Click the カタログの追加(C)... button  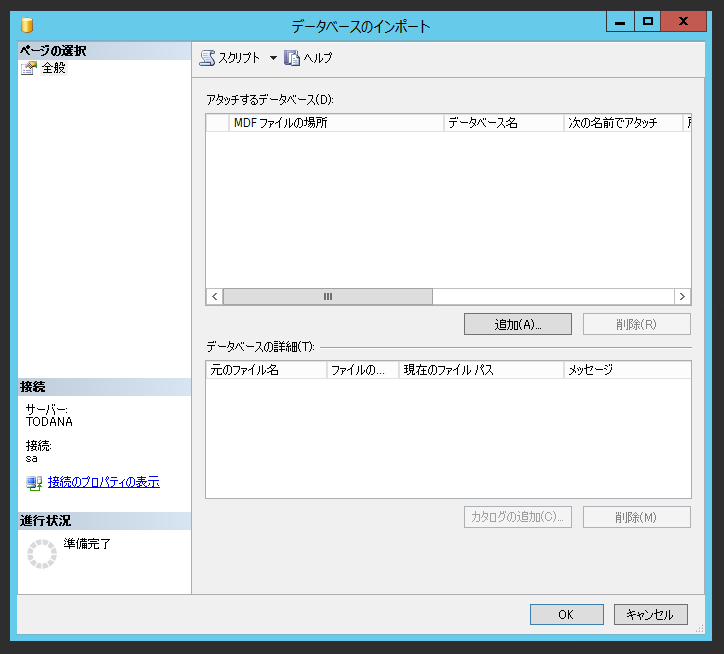[518, 517]
